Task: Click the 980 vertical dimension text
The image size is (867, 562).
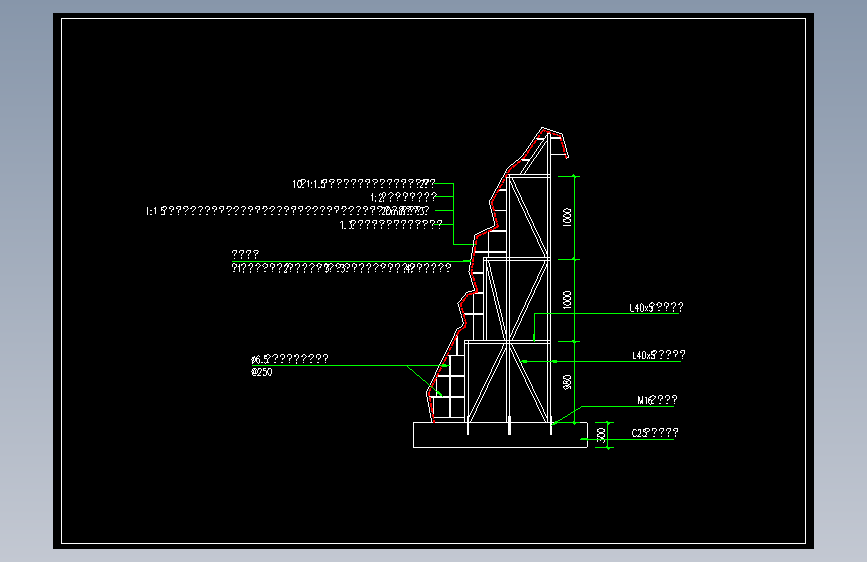Action: (x=567, y=382)
